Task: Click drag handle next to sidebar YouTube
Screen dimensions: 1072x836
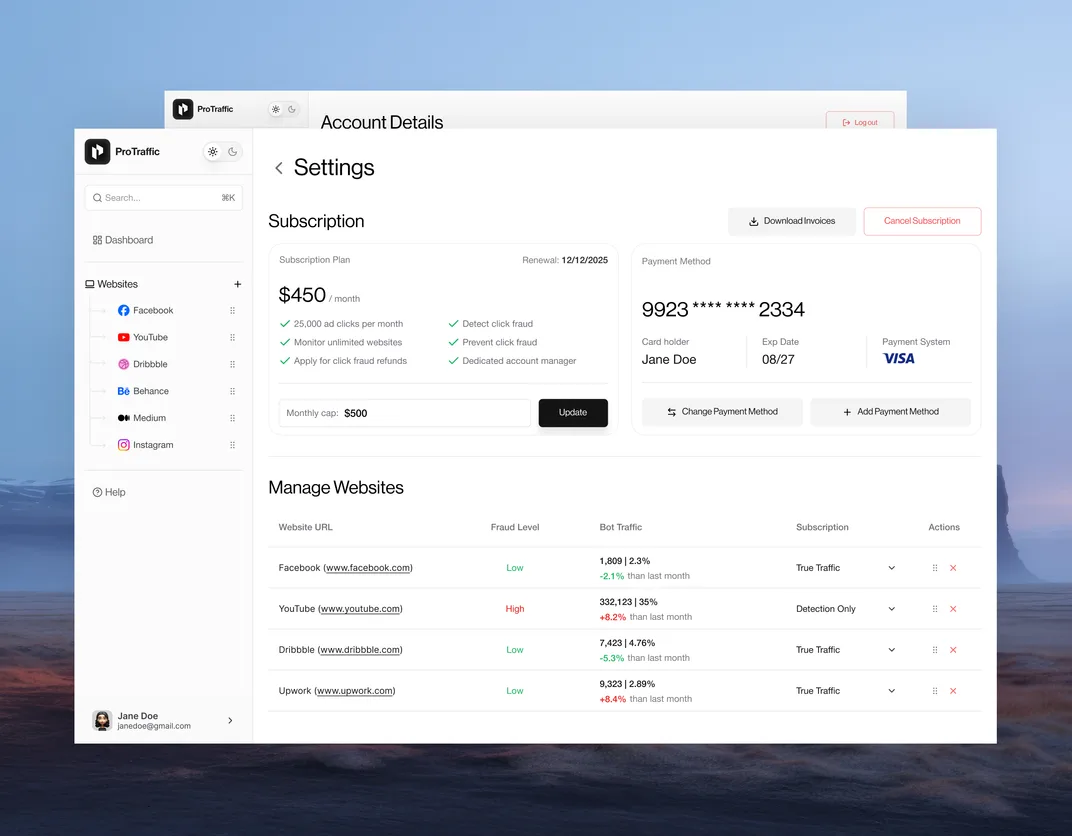Action: tap(232, 337)
